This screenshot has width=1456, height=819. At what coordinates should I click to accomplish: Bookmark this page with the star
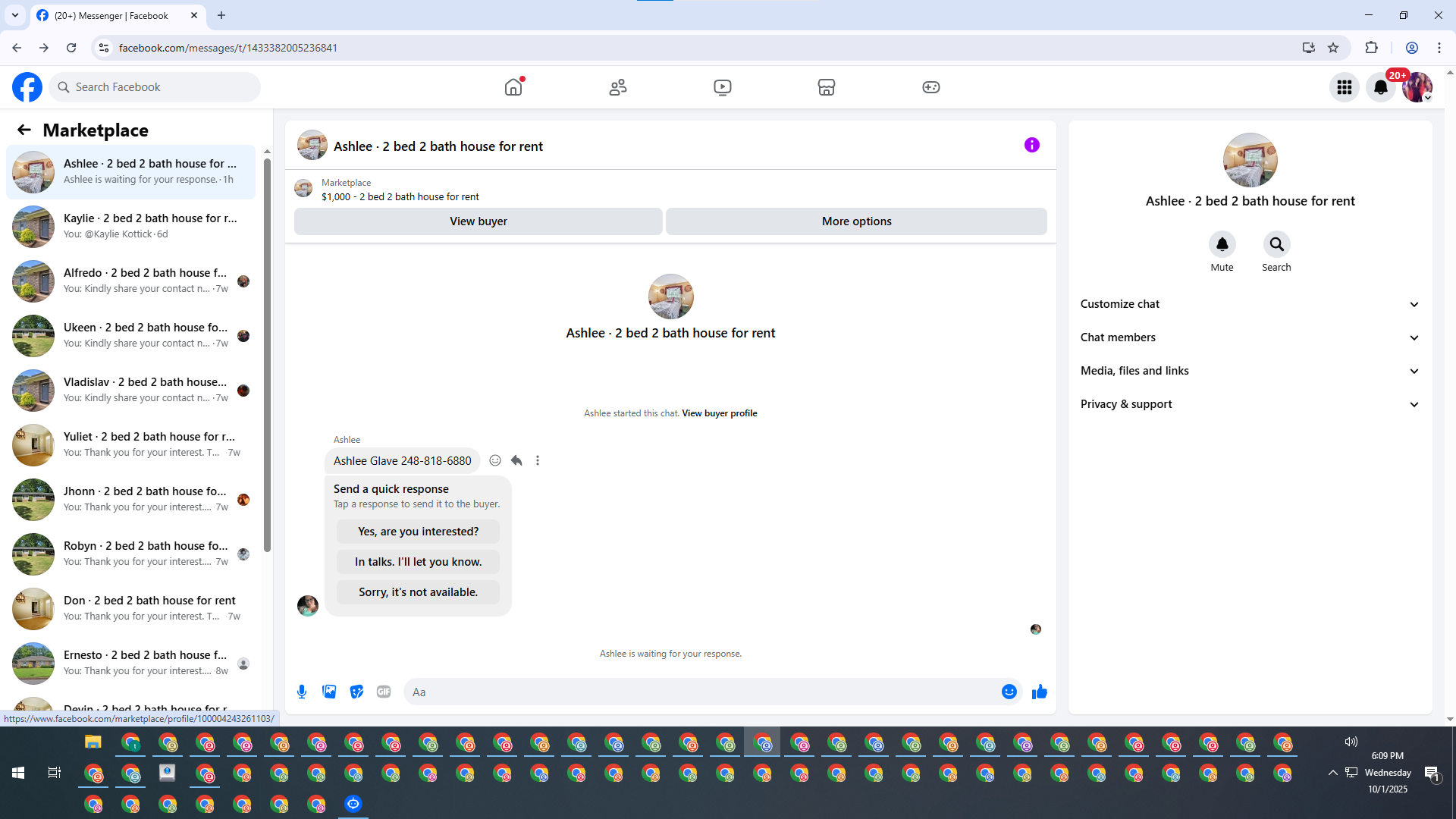(x=1333, y=48)
